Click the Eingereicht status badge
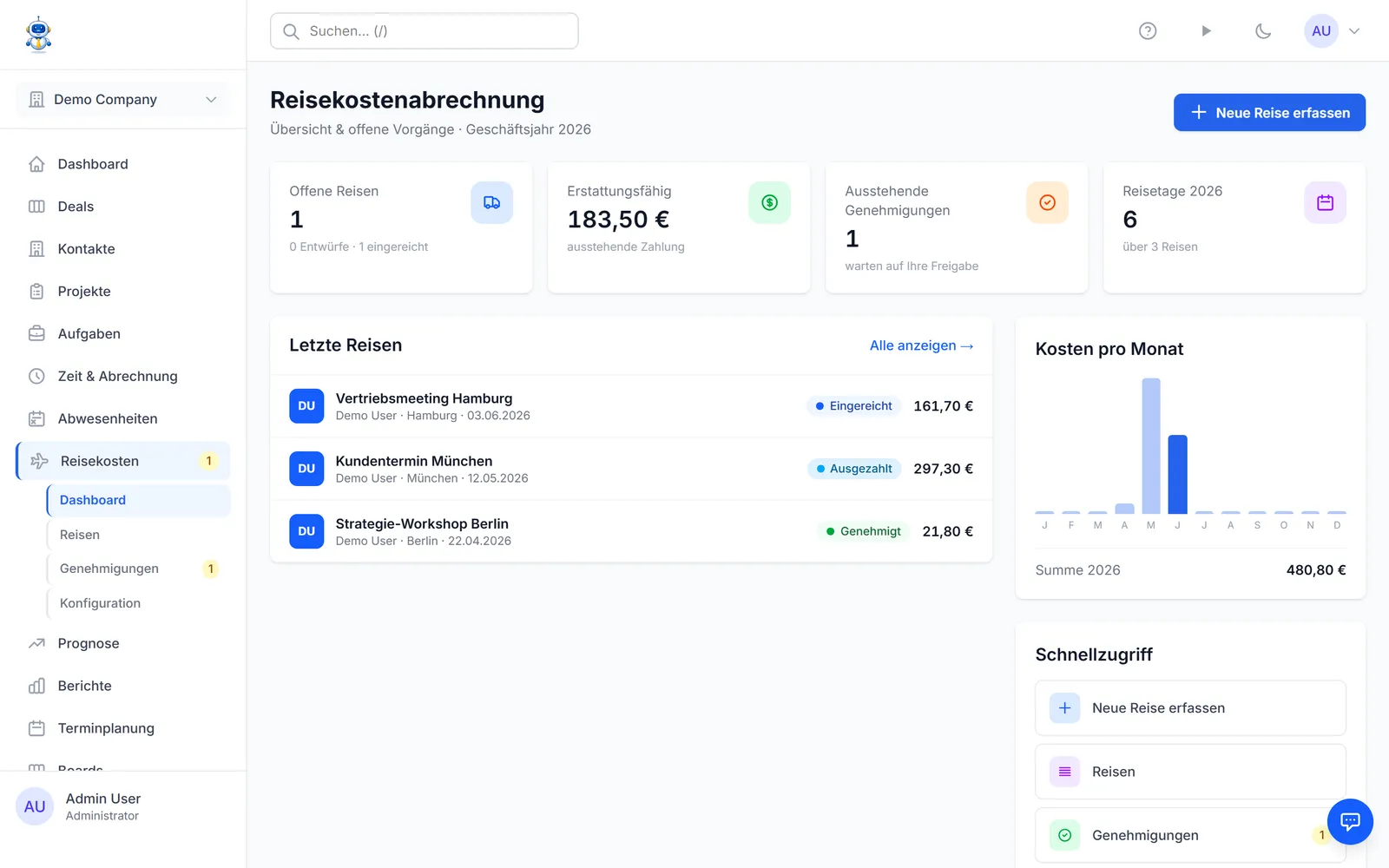 (854, 406)
